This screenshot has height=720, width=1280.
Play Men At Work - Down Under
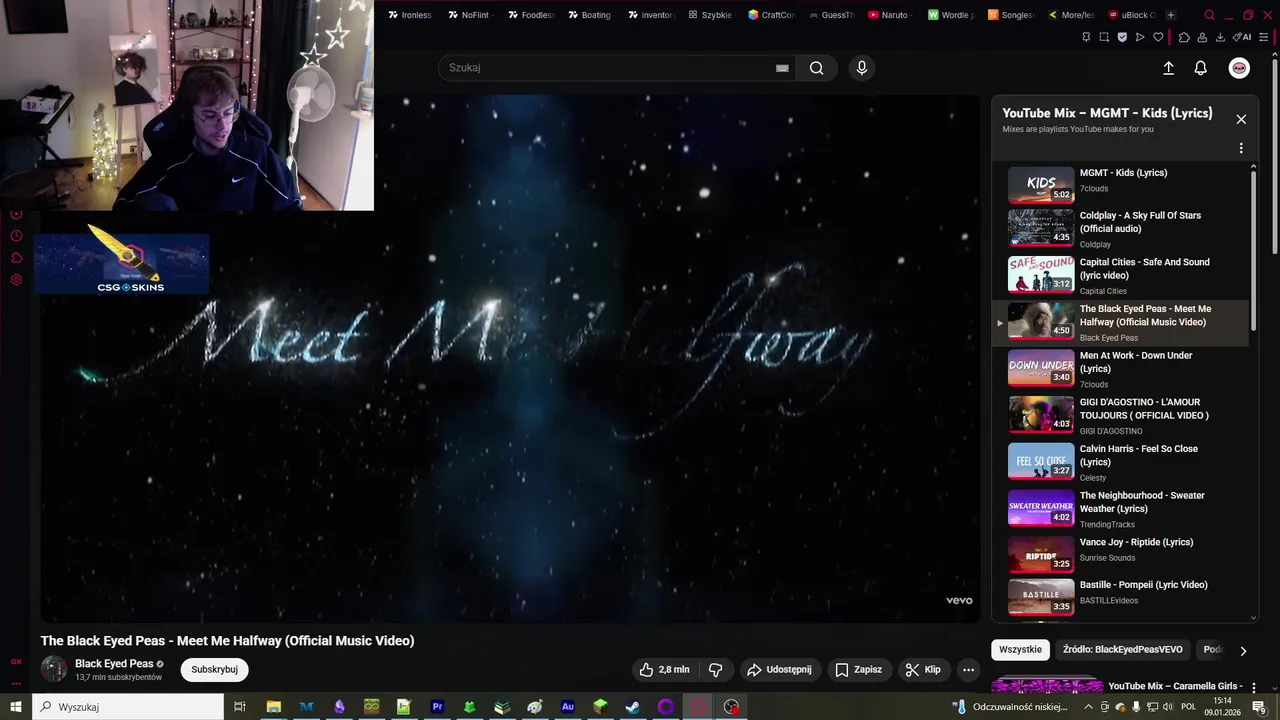1120,369
